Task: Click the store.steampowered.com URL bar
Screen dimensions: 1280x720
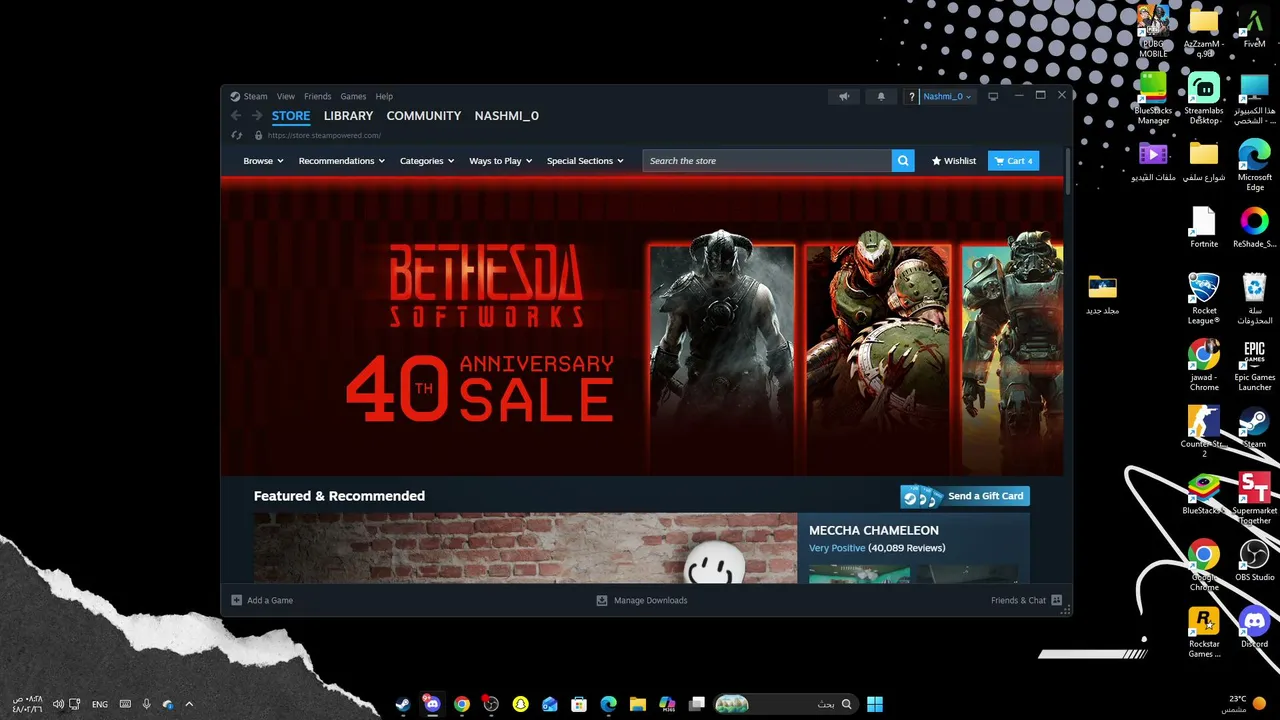Action: click(x=324, y=135)
